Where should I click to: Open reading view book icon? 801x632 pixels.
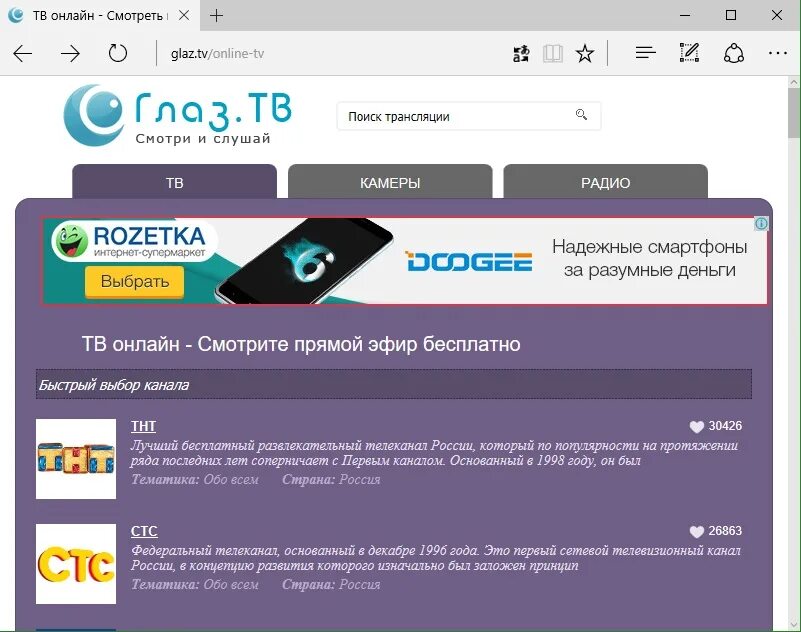click(553, 53)
